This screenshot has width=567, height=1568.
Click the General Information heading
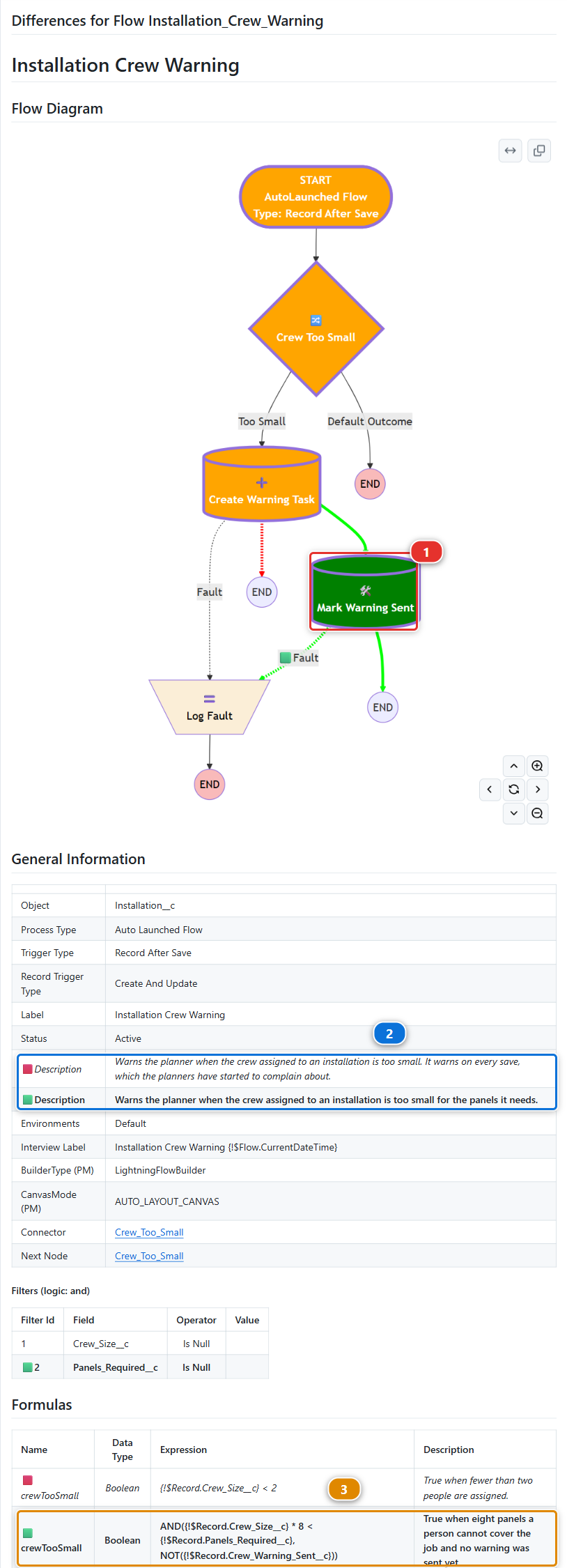[x=79, y=859]
